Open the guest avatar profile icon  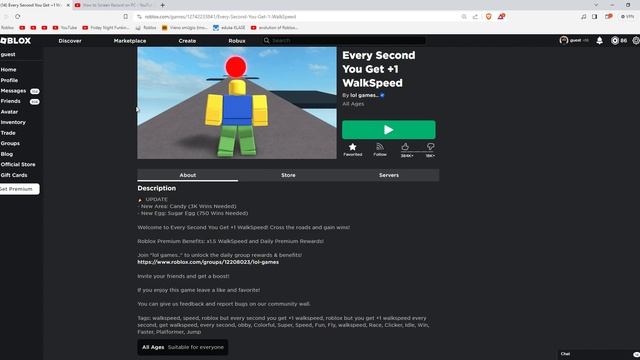point(564,40)
